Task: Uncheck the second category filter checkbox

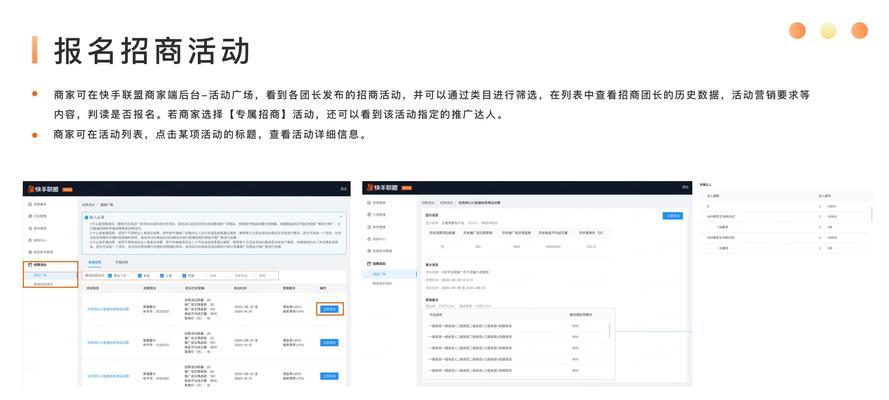Action: pos(139,276)
